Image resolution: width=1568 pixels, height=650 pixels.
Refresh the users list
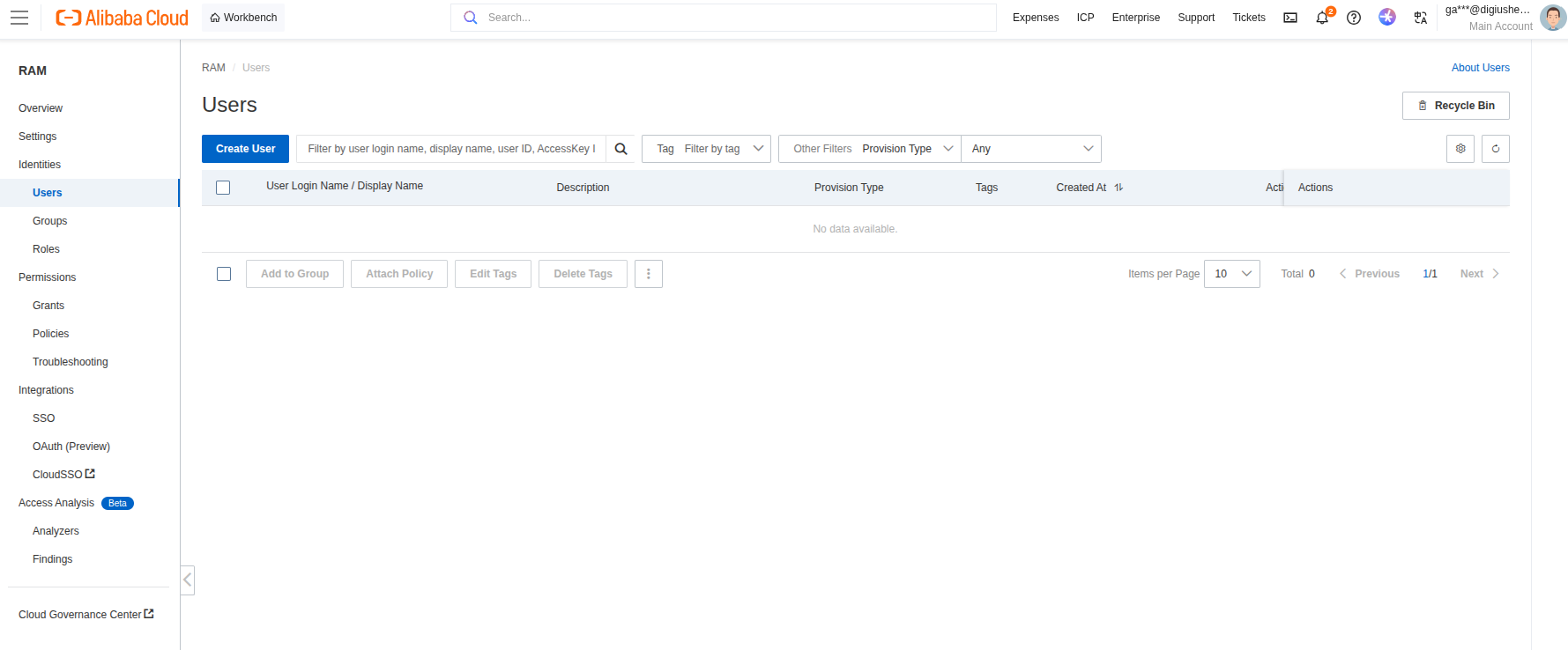click(x=1496, y=149)
